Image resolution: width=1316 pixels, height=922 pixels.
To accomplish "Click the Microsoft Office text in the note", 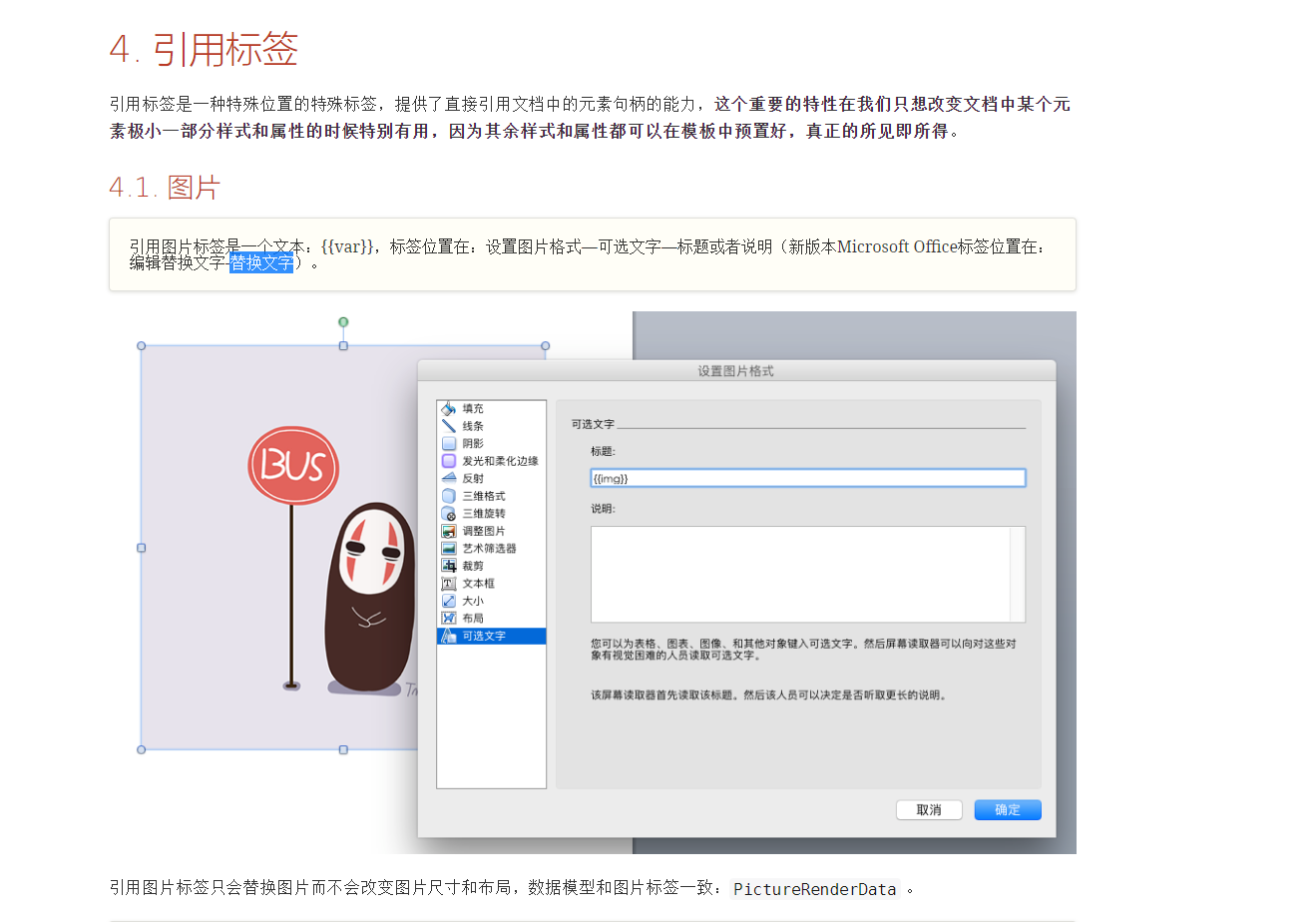I will coord(897,246).
